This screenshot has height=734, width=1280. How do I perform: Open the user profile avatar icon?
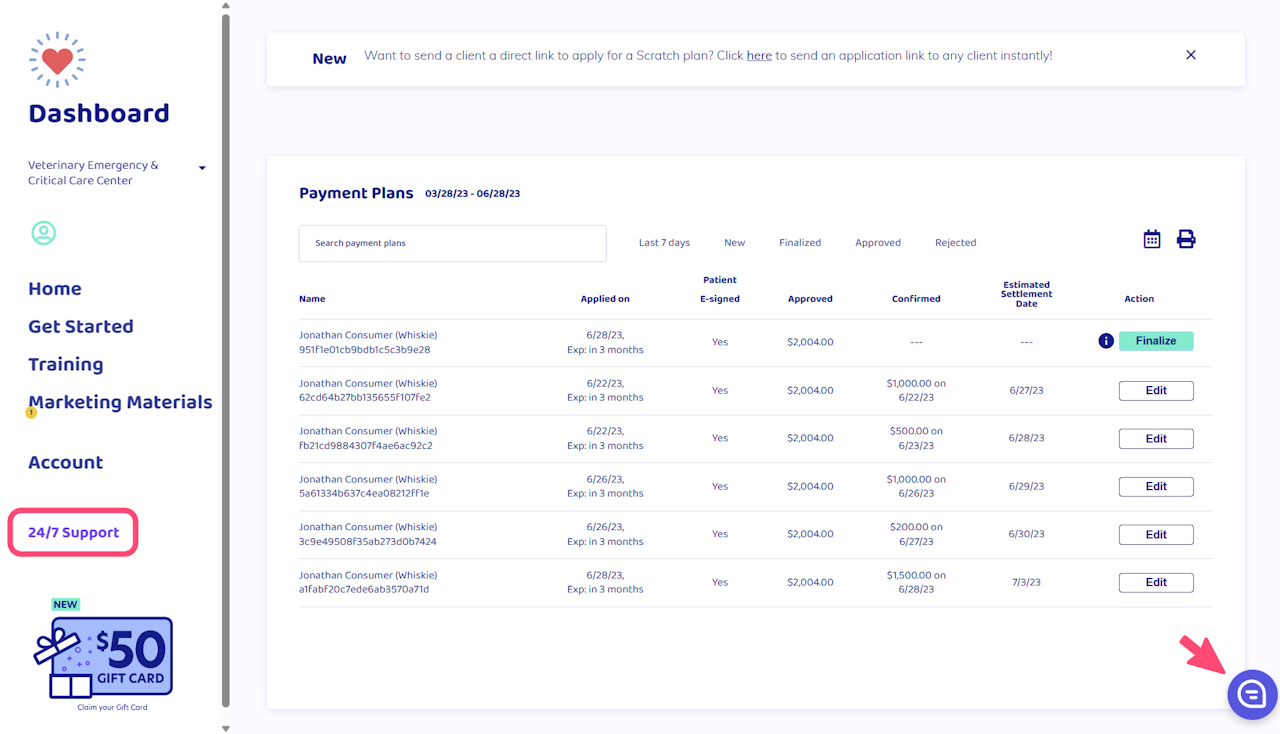(43, 233)
